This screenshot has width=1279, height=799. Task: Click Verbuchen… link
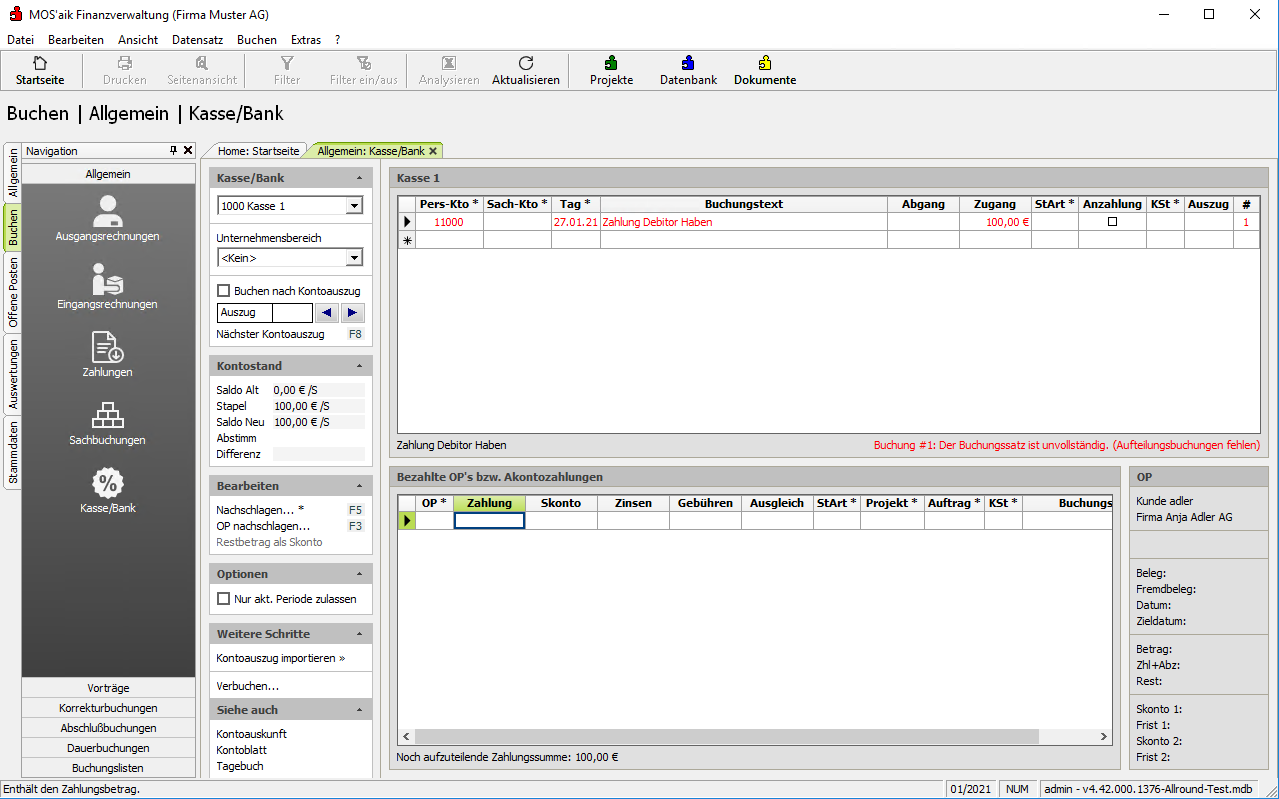(247, 687)
